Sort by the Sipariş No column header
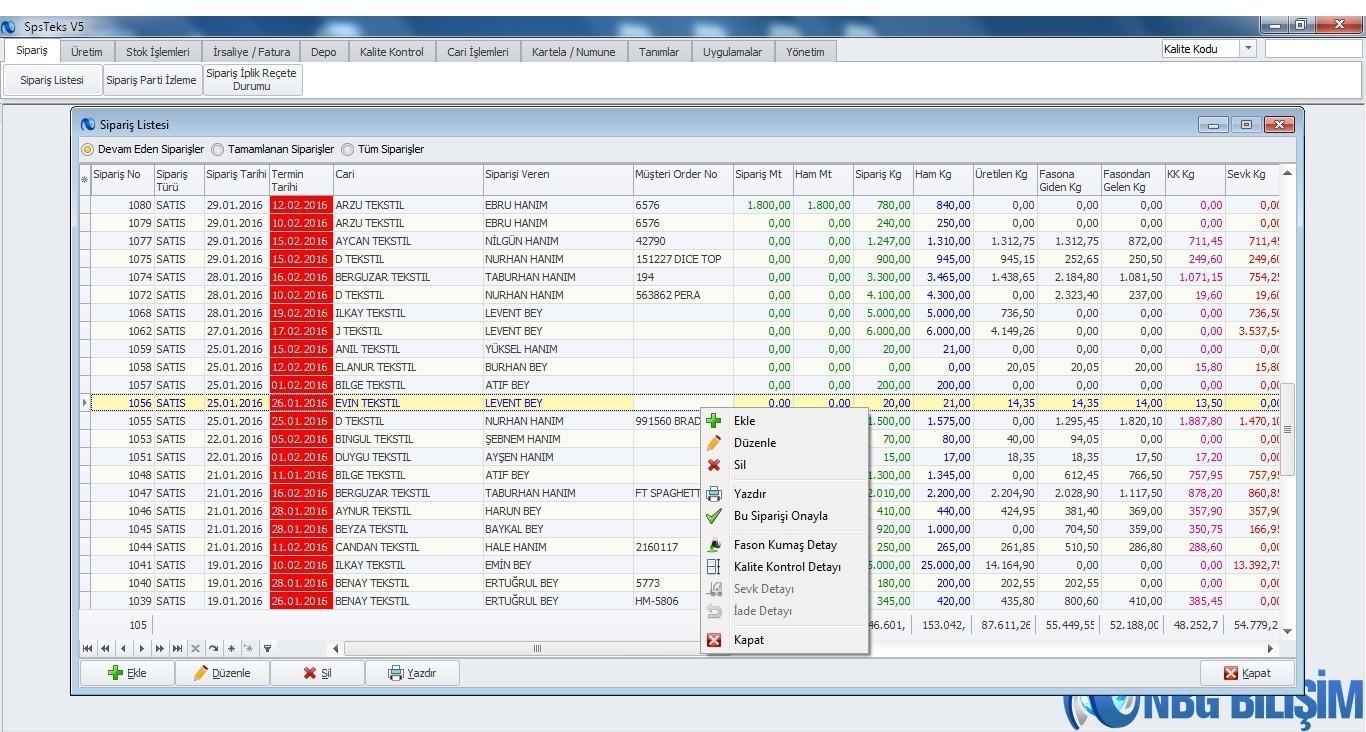 [122, 180]
